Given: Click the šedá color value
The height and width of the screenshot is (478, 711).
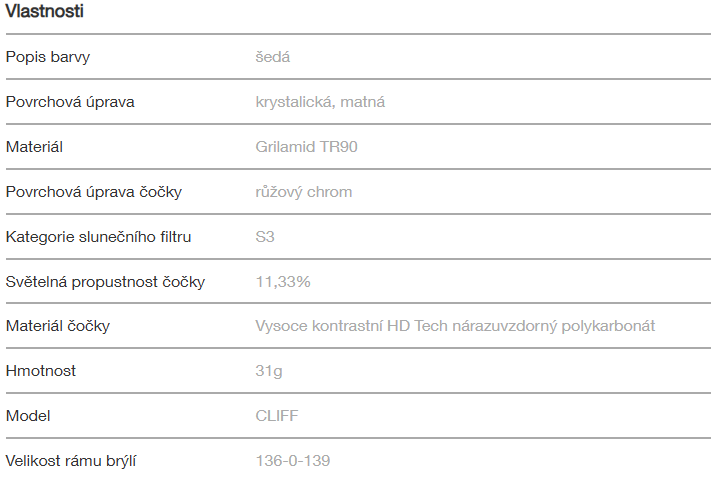Looking at the screenshot, I should [x=273, y=57].
